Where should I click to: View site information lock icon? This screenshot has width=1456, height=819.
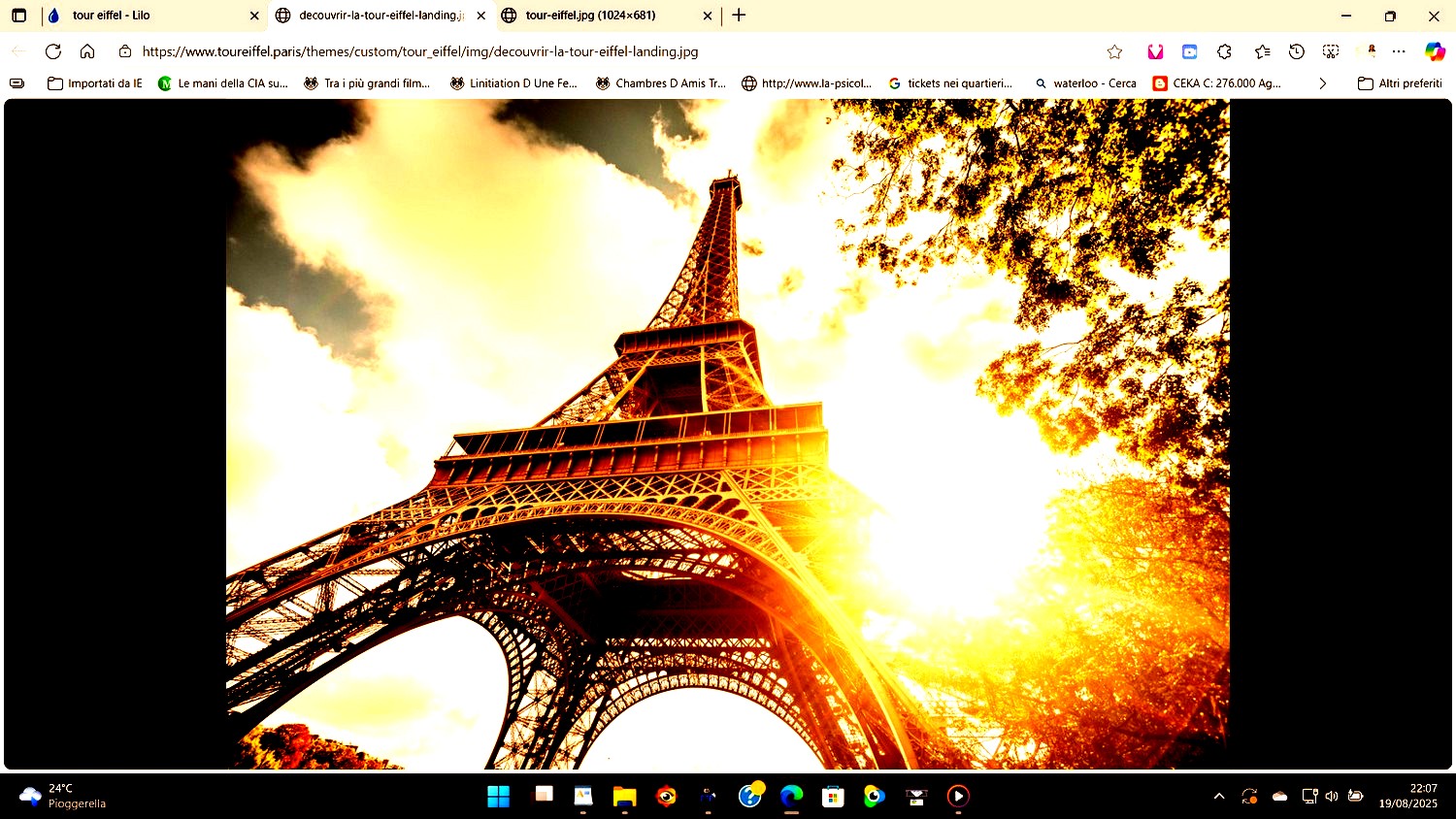(125, 51)
